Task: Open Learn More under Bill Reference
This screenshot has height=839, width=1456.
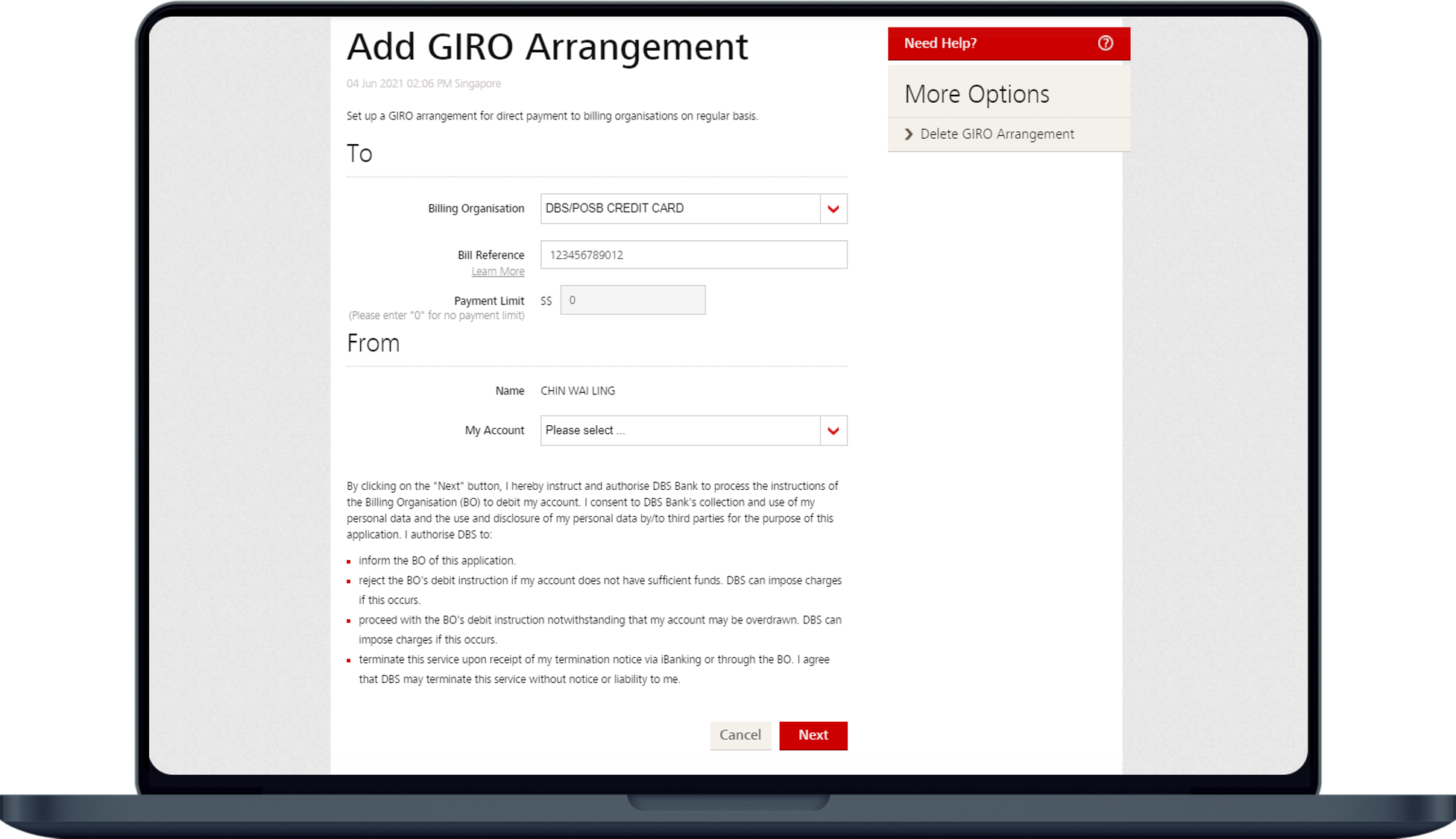Action: (x=498, y=271)
